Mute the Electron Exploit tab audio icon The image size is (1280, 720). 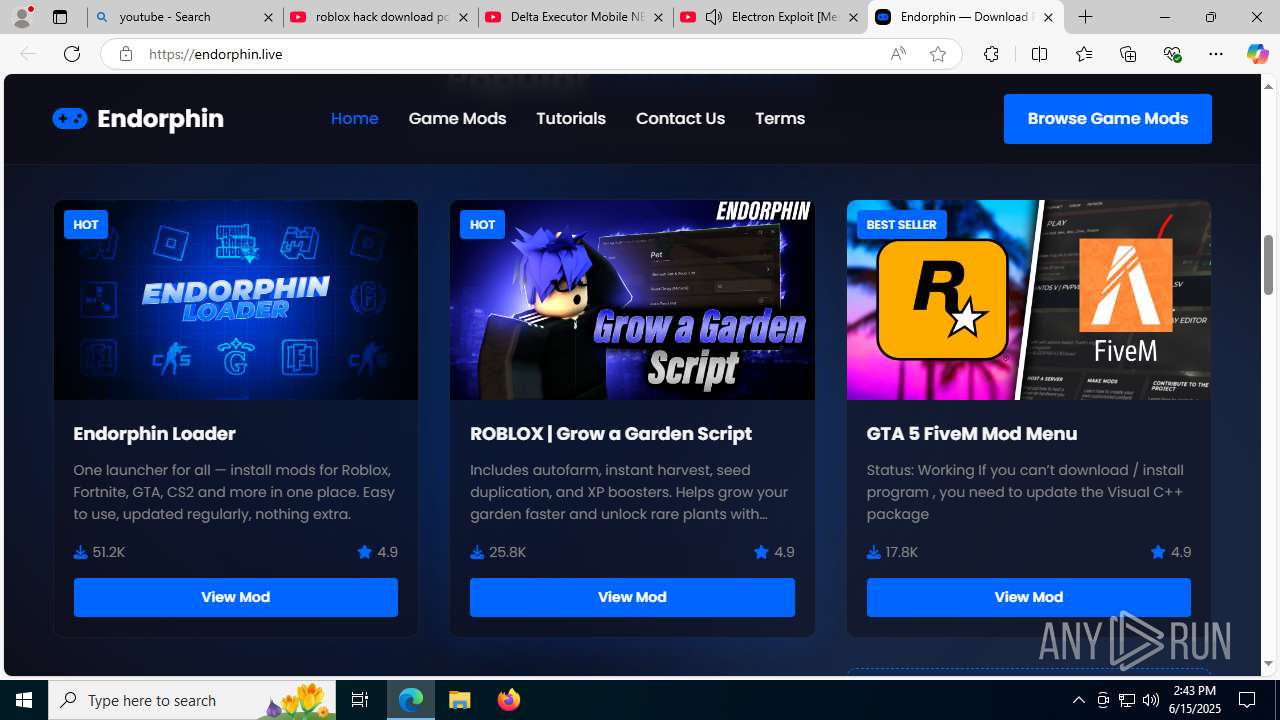pos(714,17)
